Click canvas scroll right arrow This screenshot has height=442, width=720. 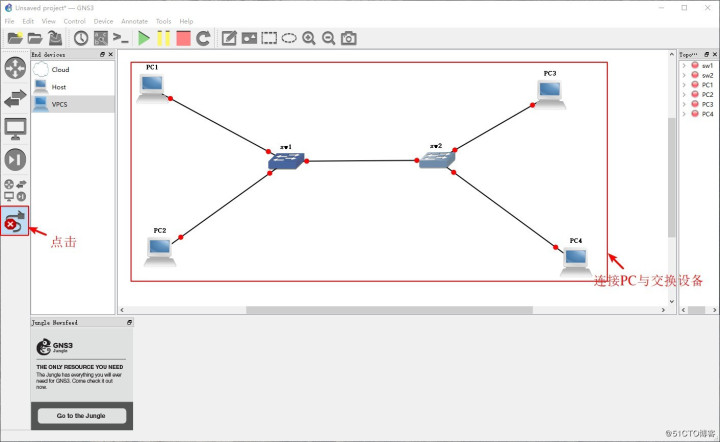click(663, 310)
